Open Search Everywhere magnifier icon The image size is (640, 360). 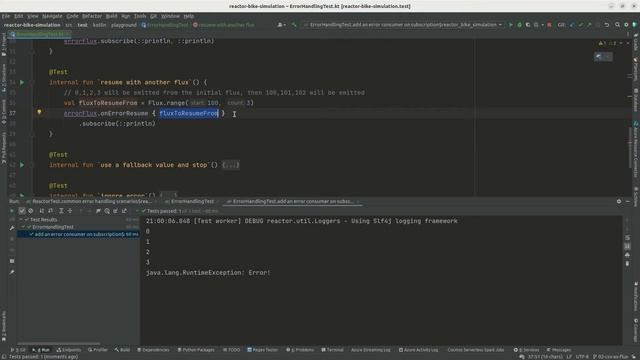[x=617, y=25]
